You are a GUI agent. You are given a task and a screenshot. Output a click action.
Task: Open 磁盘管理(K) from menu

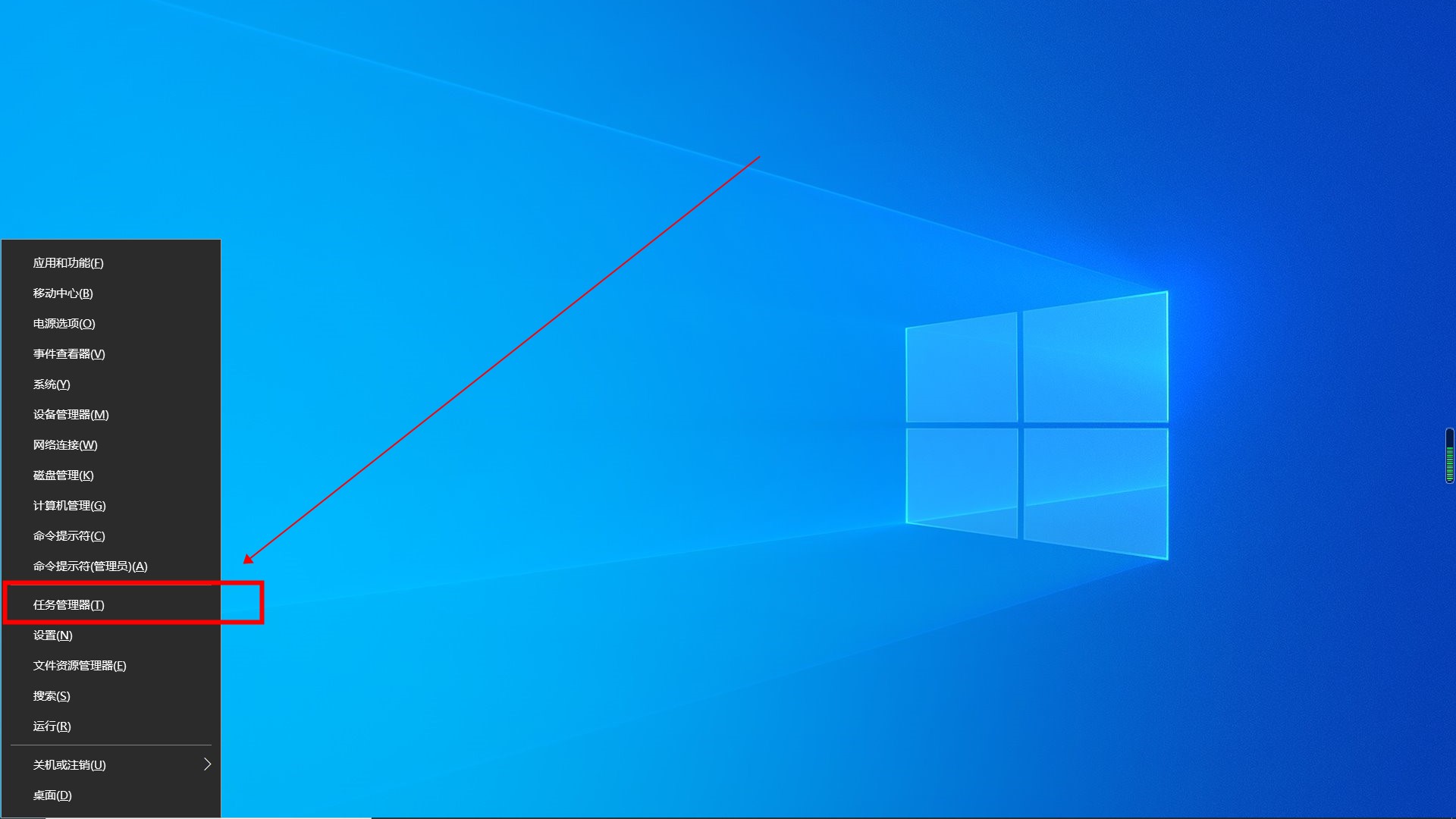point(63,475)
